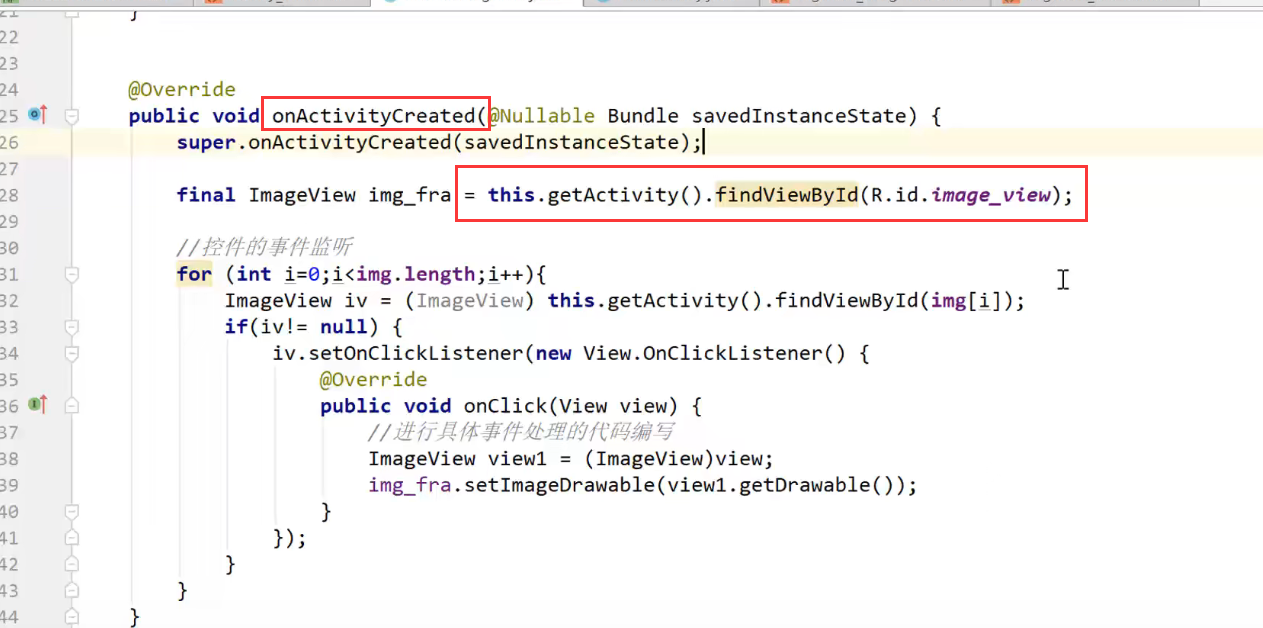The width and height of the screenshot is (1263, 628).
Task: Collapse the onActivityCreated method using its fold marker
Action: point(72,116)
